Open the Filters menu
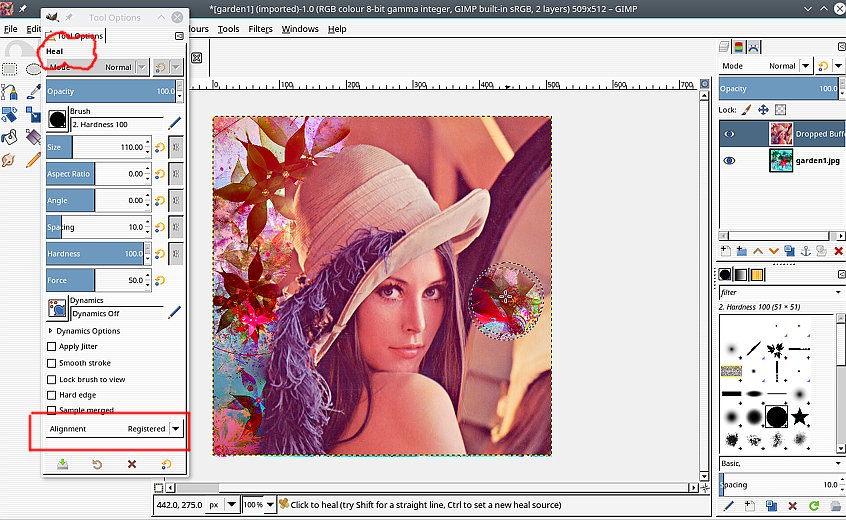Viewport: 846px width, 520px height. click(x=260, y=29)
